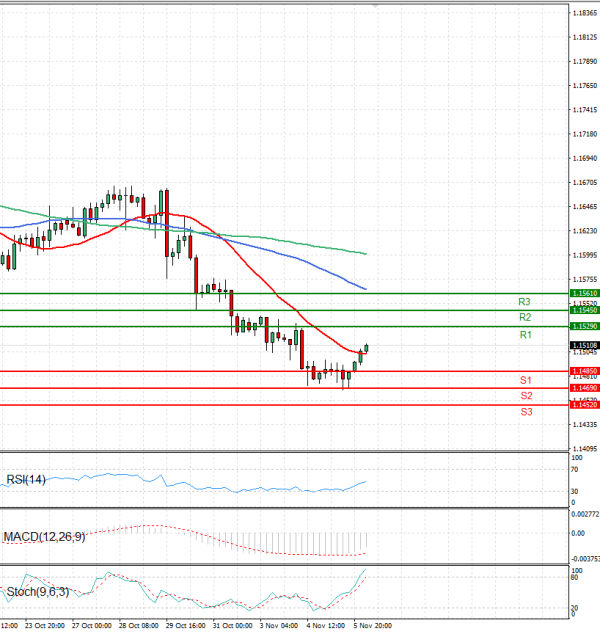Click the 1.15450 resistance price tag
Viewport: 600px width, 634px height.
point(583,310)
